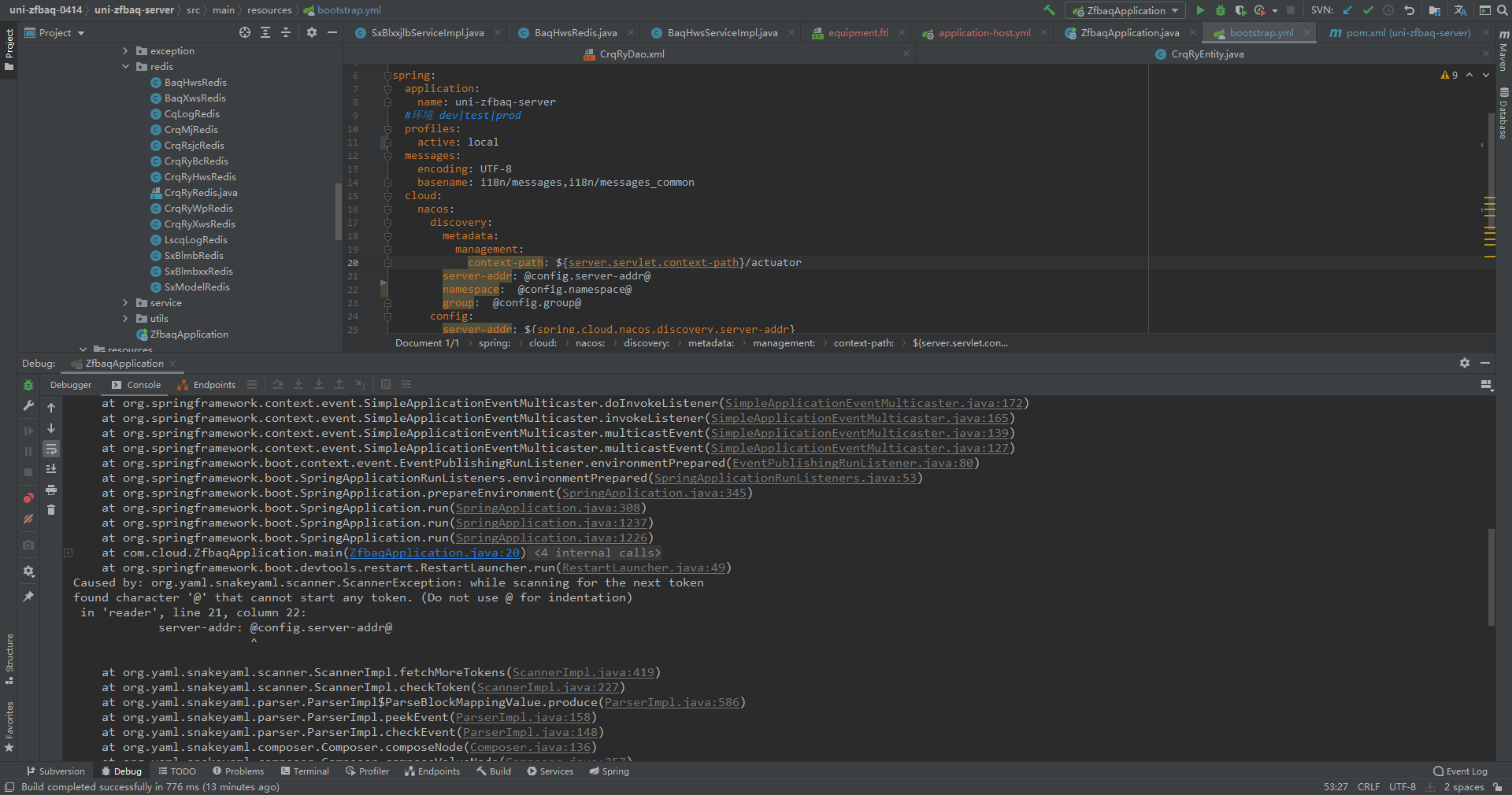Image resolution: width=1512 pixels, height=795 pixels.
Task: Toggle the Project tool window side tab
Action: 9,50
